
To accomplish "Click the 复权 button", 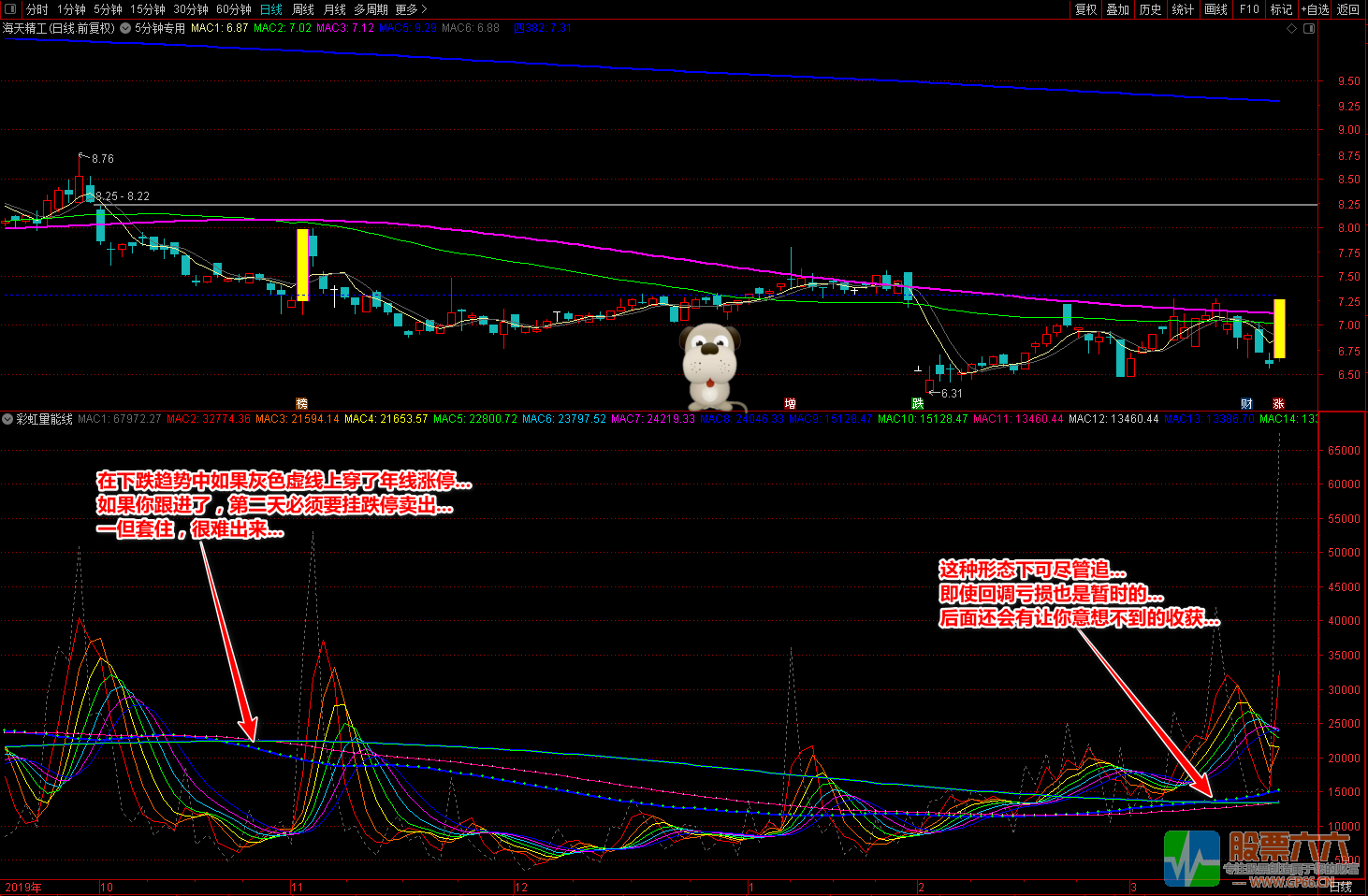I will click(x=1085, y=9).
